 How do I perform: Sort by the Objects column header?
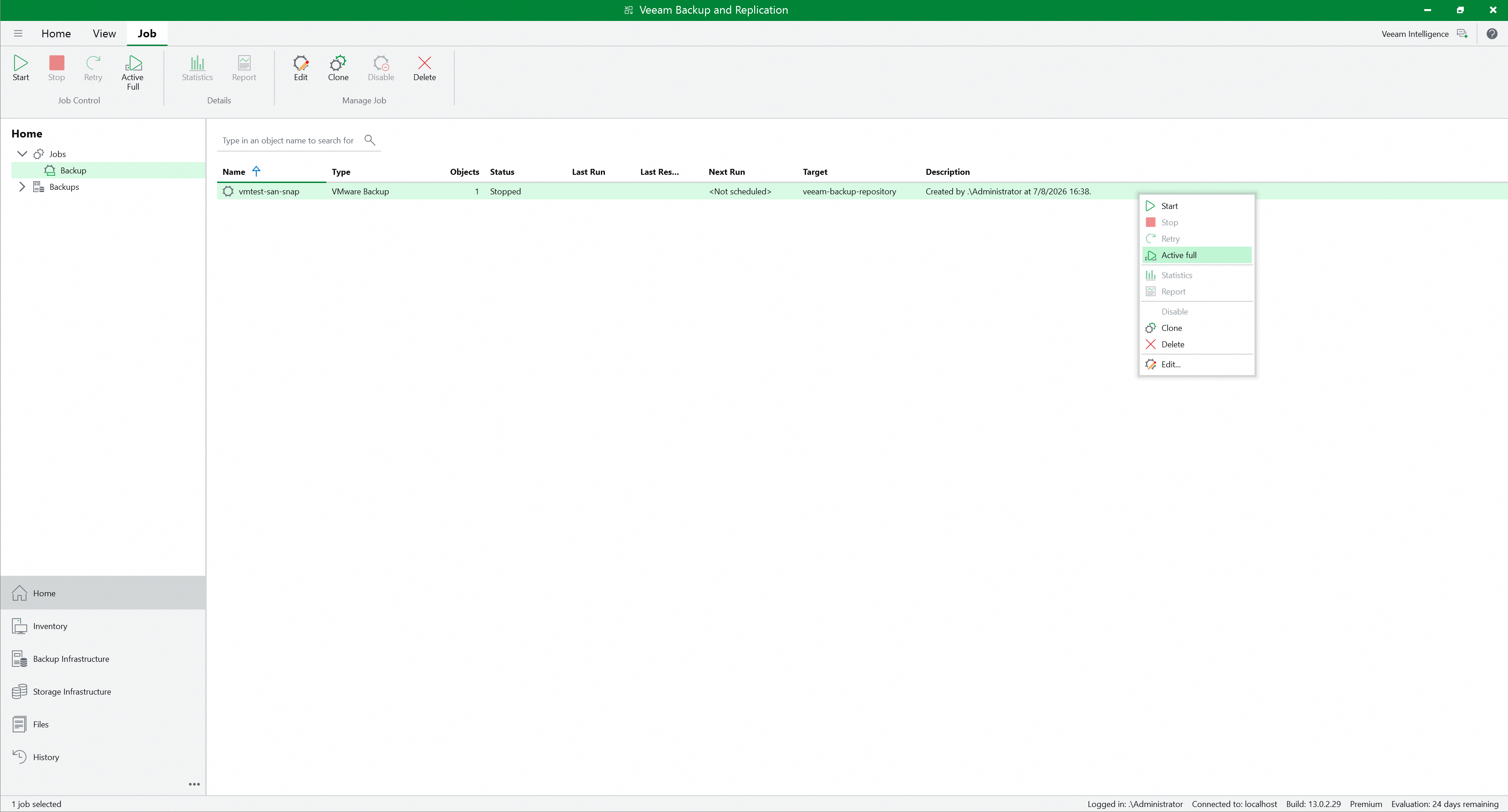[x=464, y=172]
